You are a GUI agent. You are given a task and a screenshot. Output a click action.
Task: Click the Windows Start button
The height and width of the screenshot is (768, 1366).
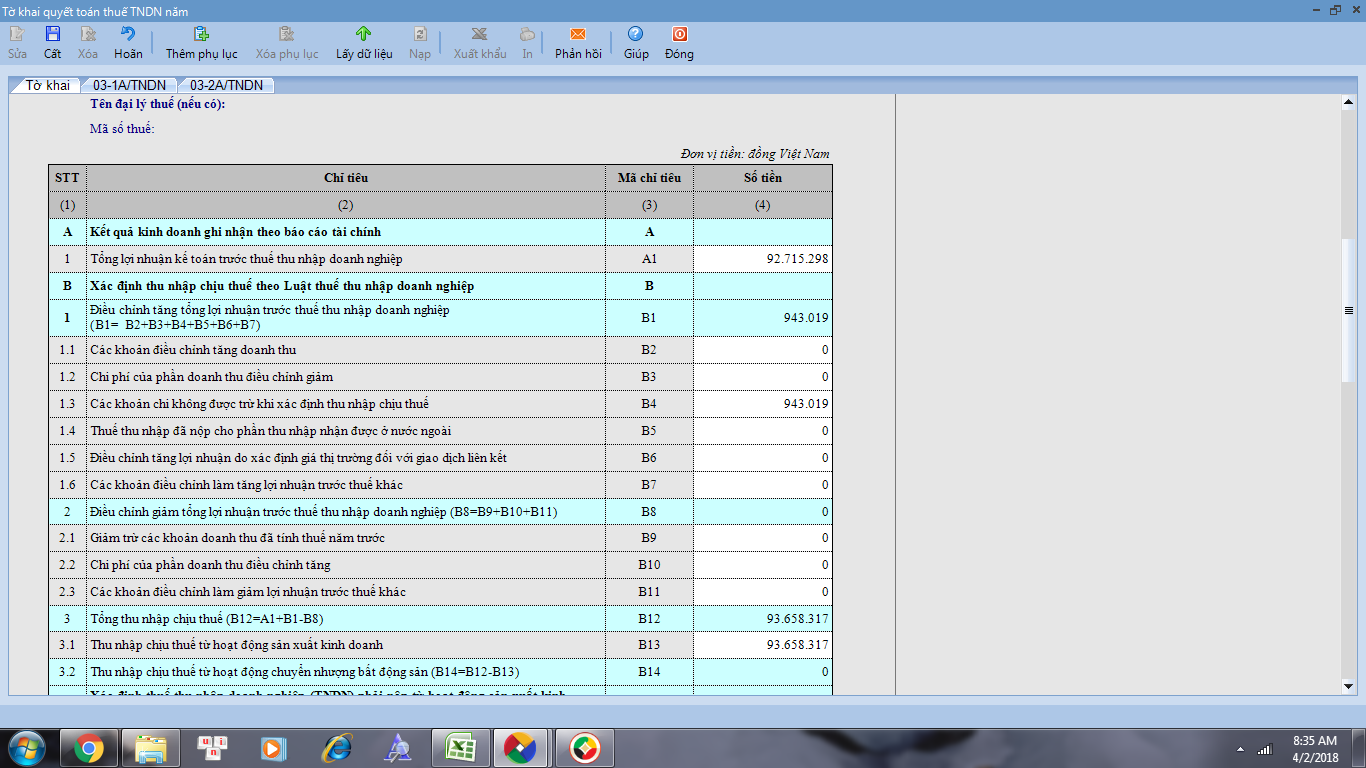pyautogui.click(x=27, y=748)
